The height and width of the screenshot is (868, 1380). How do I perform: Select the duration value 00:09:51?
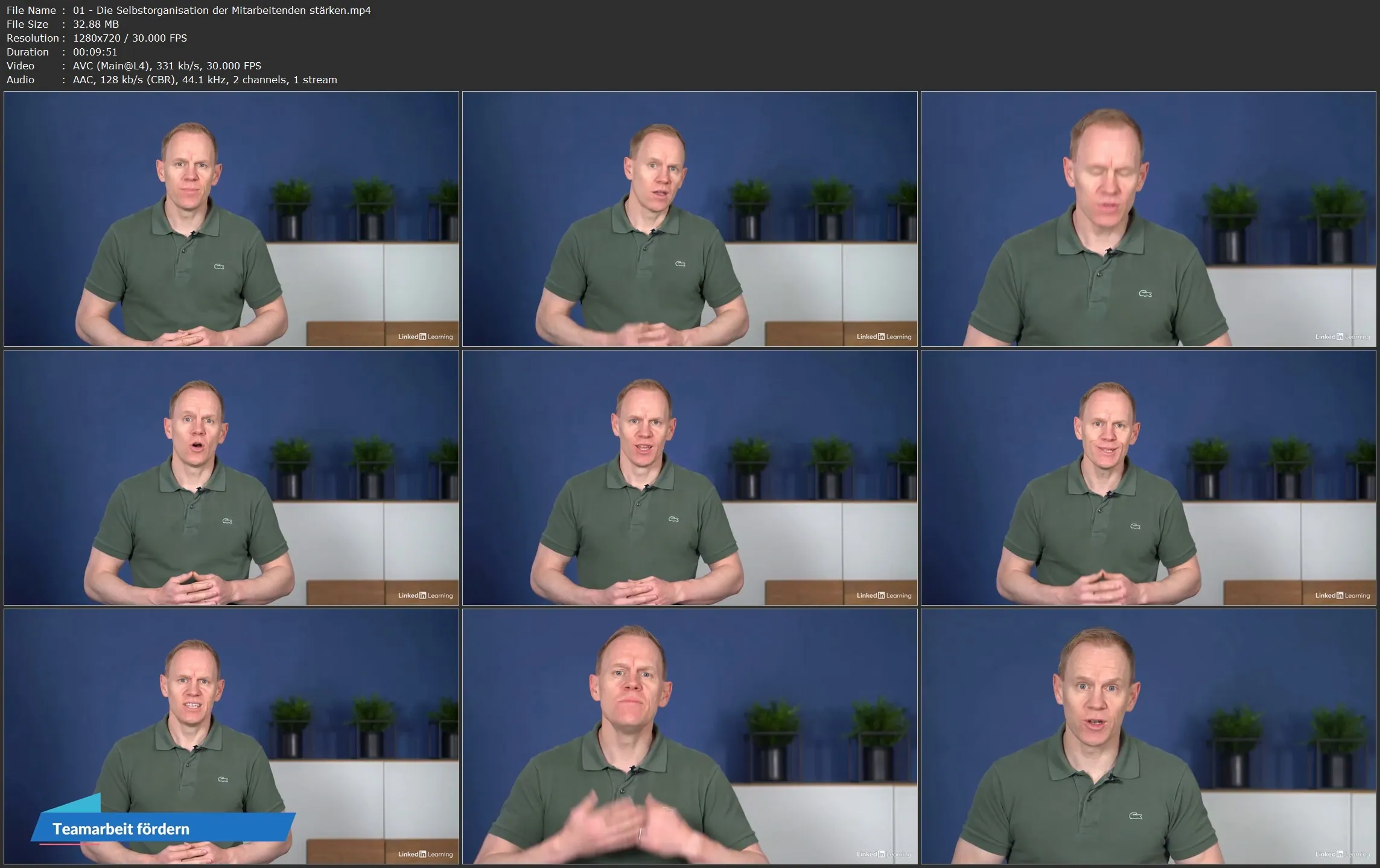coord(95,52)
